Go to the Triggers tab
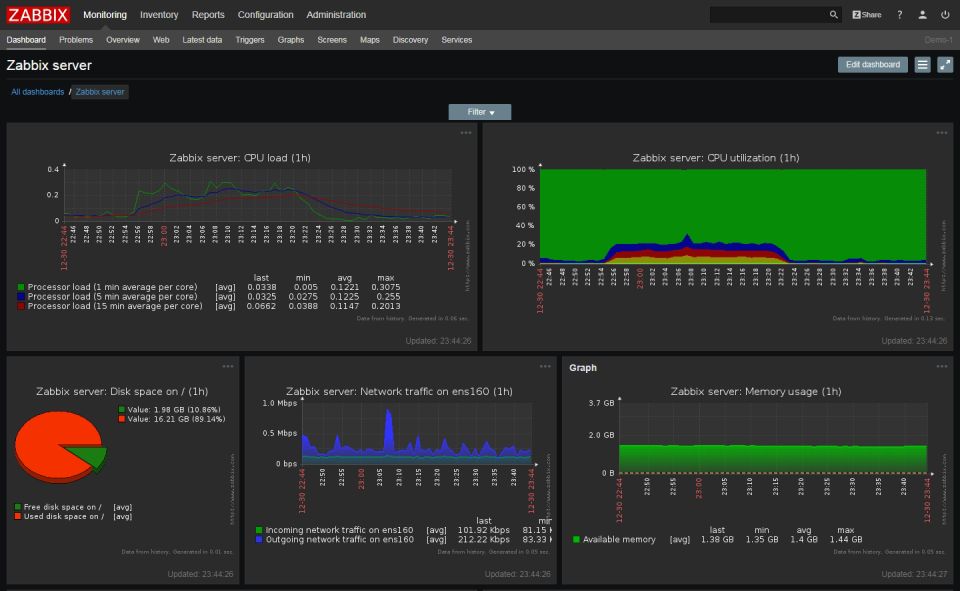960x591 pixels. click(x=250, y=40)
